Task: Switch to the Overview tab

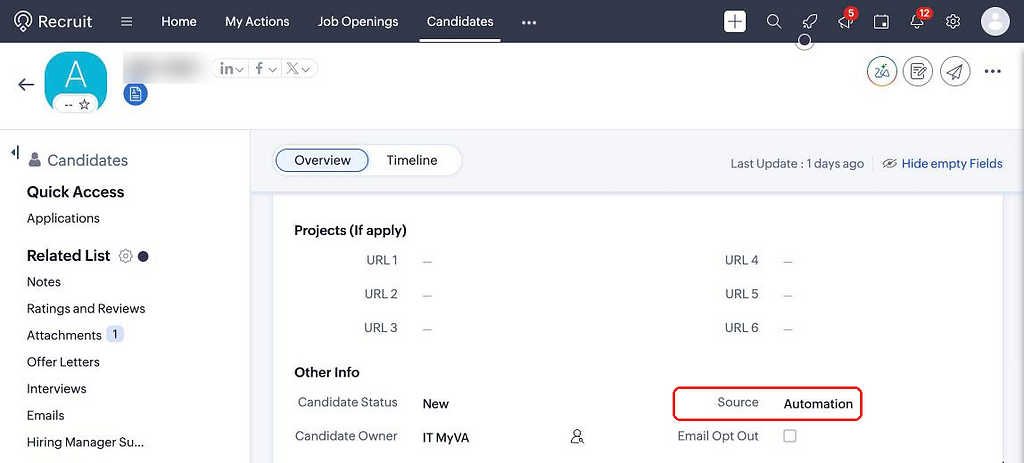Action: [323, 161]
